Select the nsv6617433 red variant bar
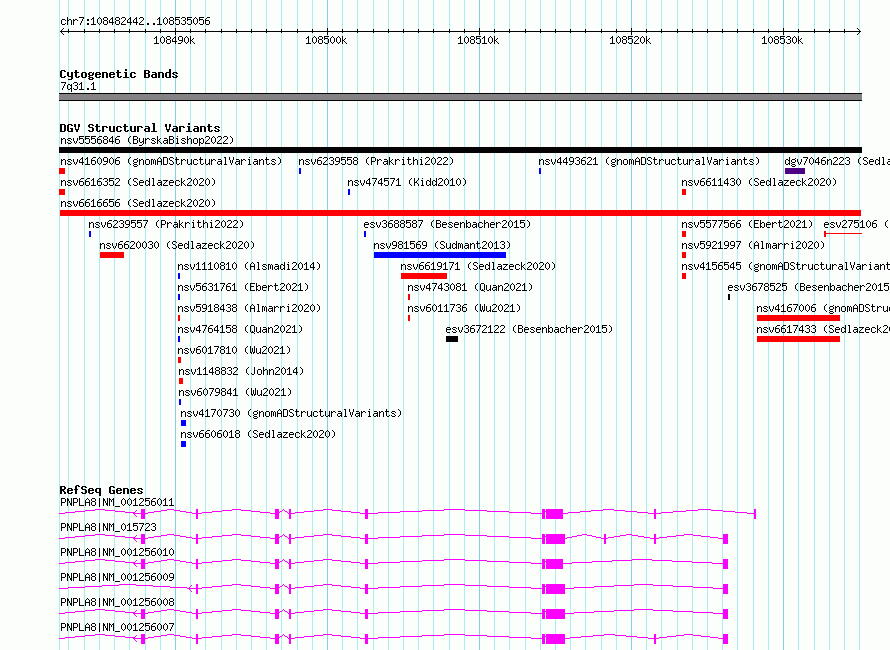This screenshot has height=650, width=890. coord(798,339)
